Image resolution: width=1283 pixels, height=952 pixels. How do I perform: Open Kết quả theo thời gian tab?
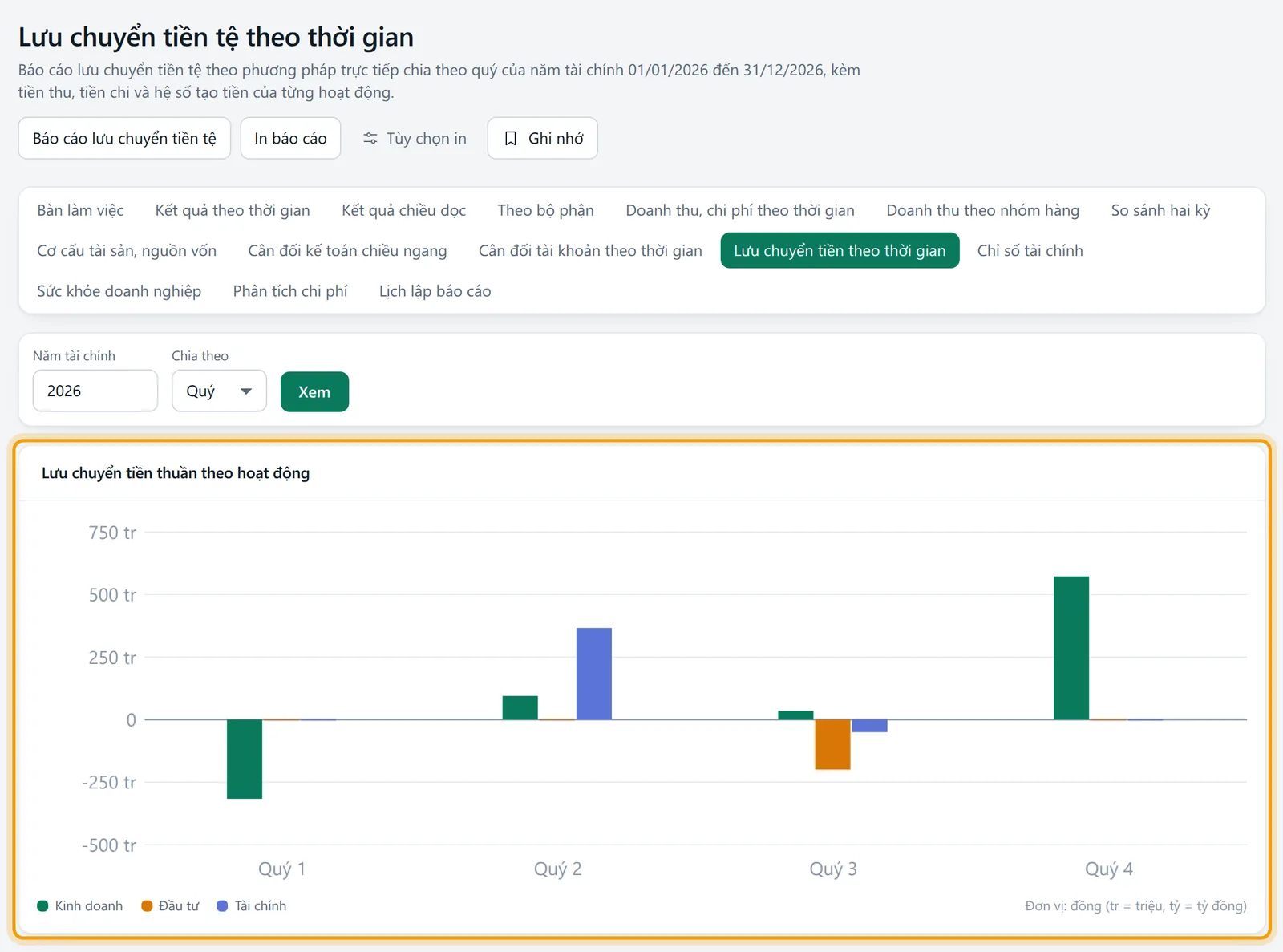coord(233,210)
